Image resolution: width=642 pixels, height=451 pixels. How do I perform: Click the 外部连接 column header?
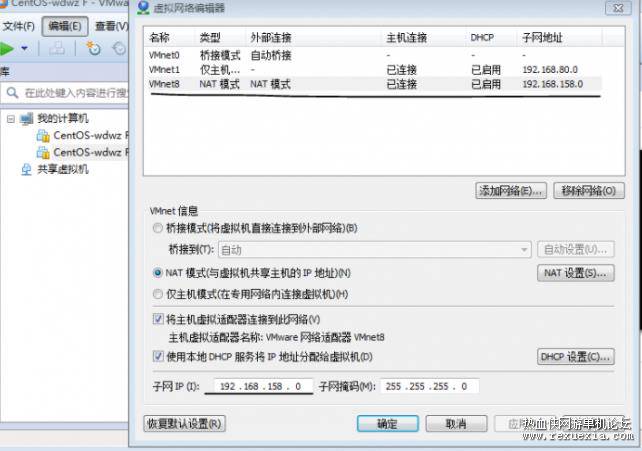pyautogui.click(x=313, y=38)
